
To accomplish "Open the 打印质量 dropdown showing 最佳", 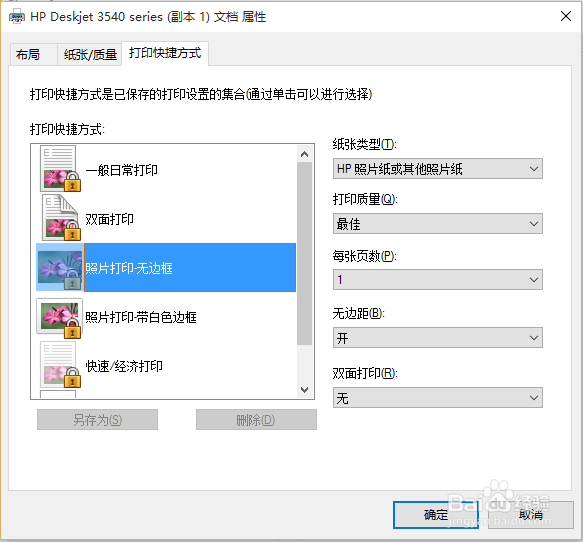I will (438, 224).
